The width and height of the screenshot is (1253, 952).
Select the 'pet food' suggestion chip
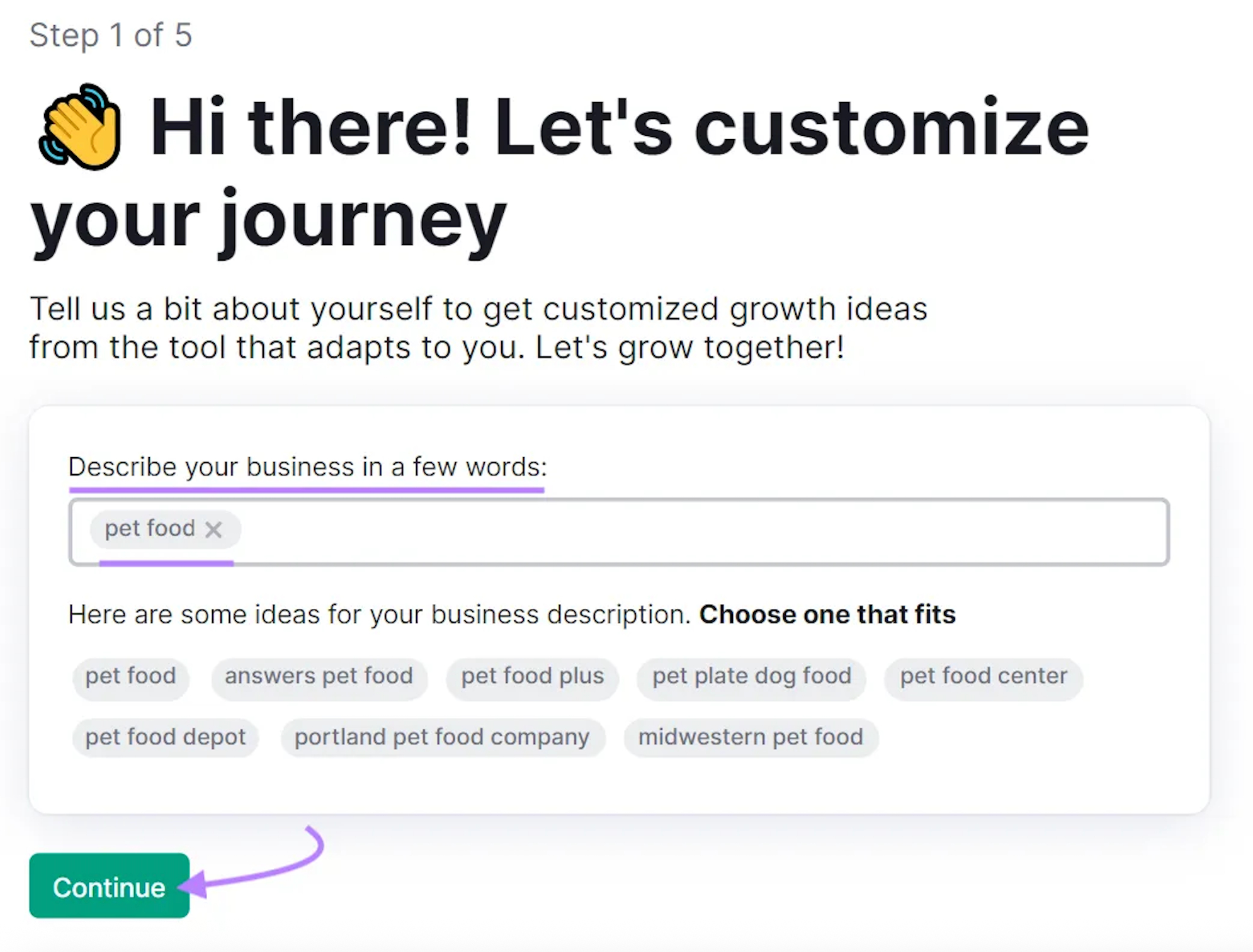point(130,676)
